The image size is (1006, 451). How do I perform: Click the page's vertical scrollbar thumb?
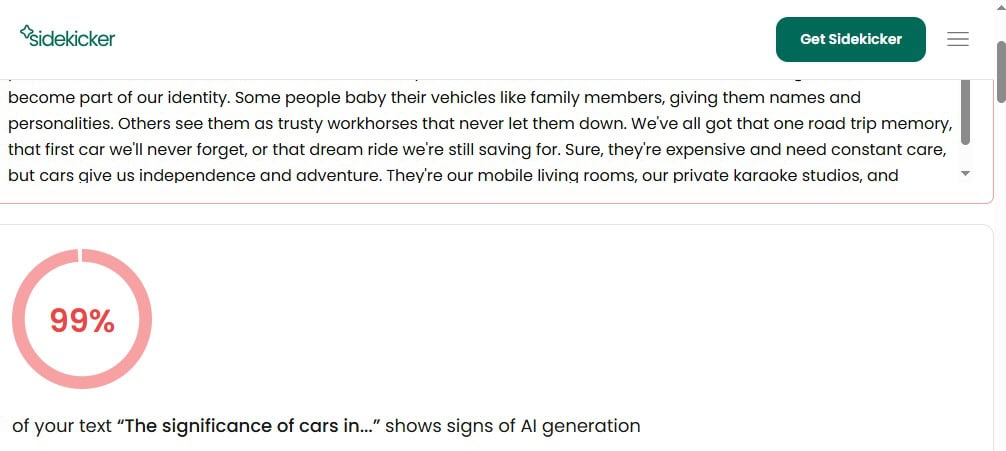pyautogui.click(x=999, y=70)
